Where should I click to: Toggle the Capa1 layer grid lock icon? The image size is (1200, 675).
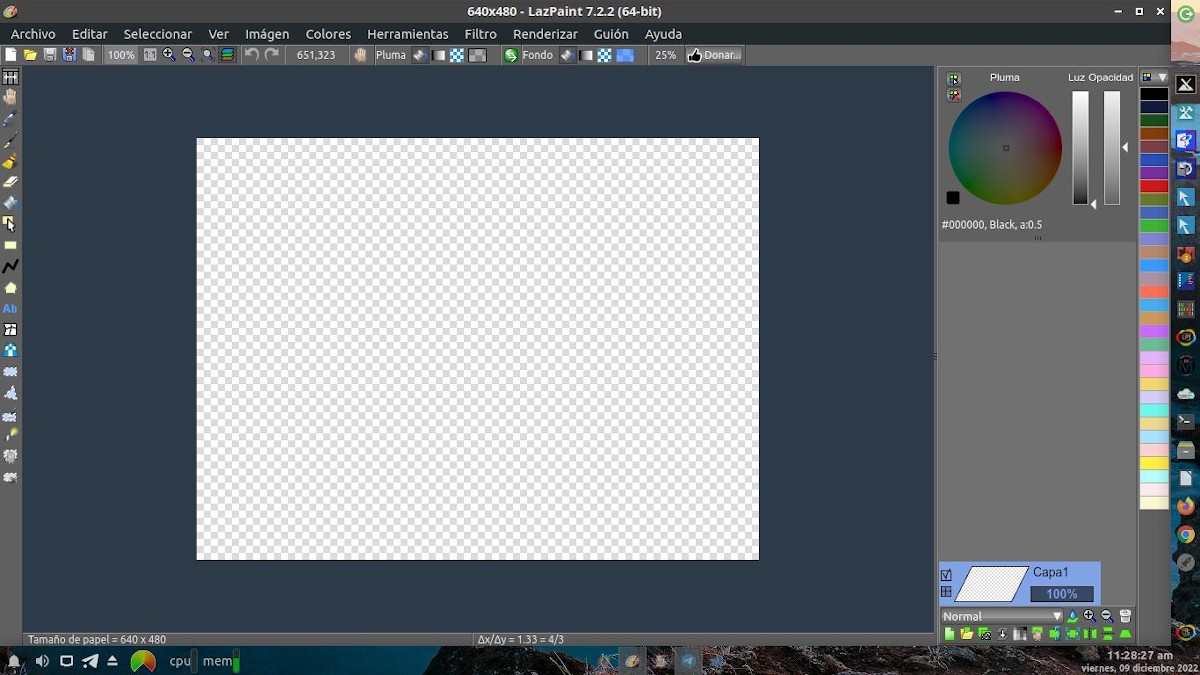pos(946,592)
